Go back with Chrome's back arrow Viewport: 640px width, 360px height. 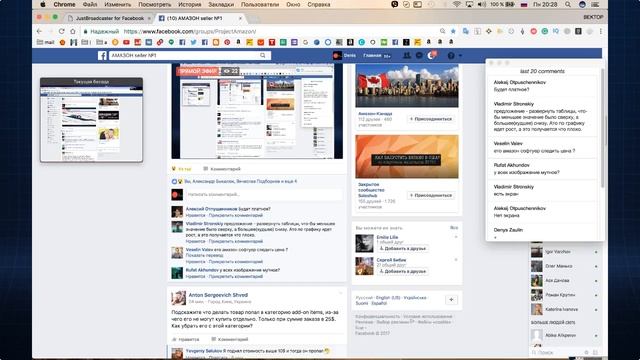pos(40,31)
